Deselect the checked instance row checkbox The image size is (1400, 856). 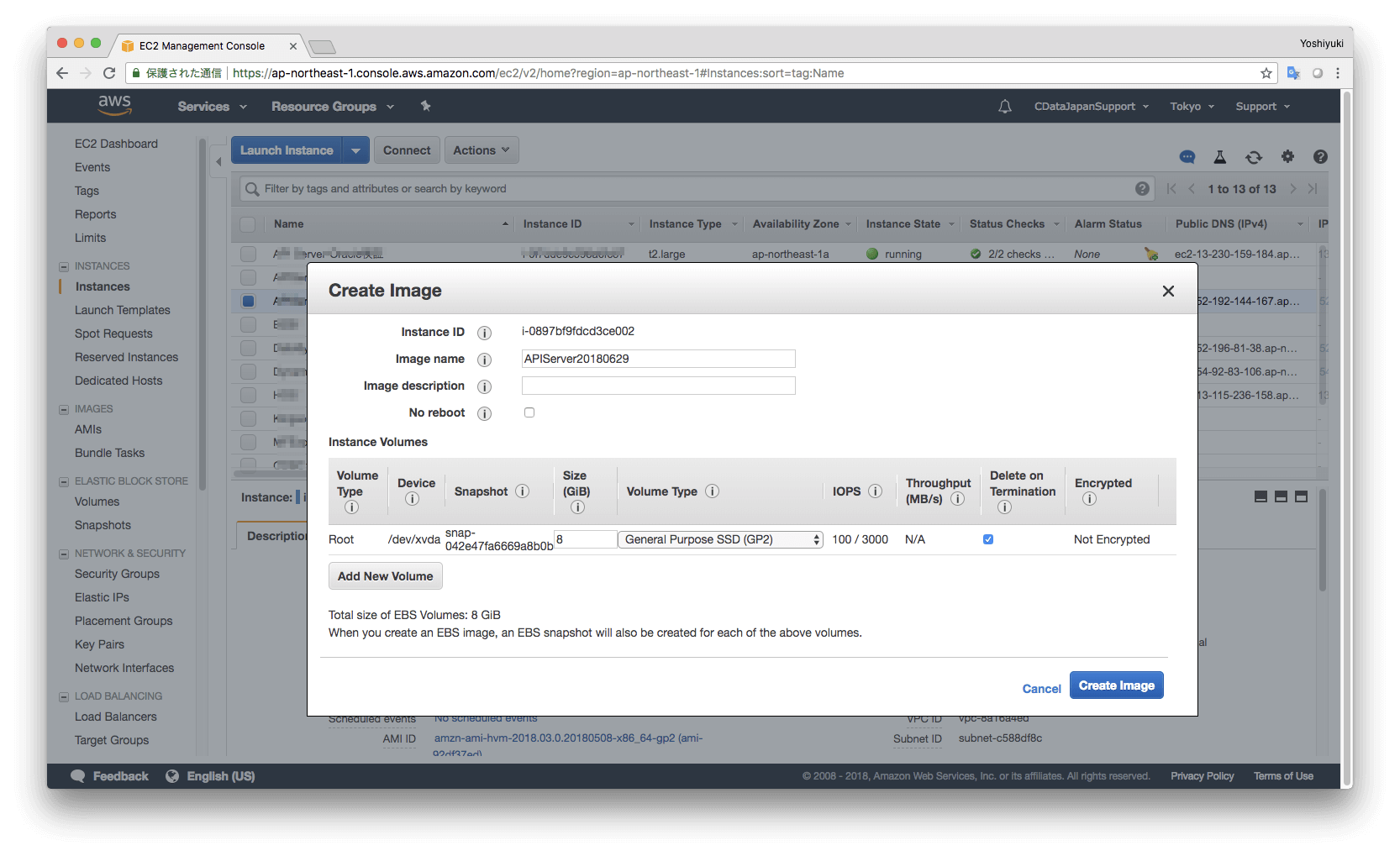[x=248, y=301]
